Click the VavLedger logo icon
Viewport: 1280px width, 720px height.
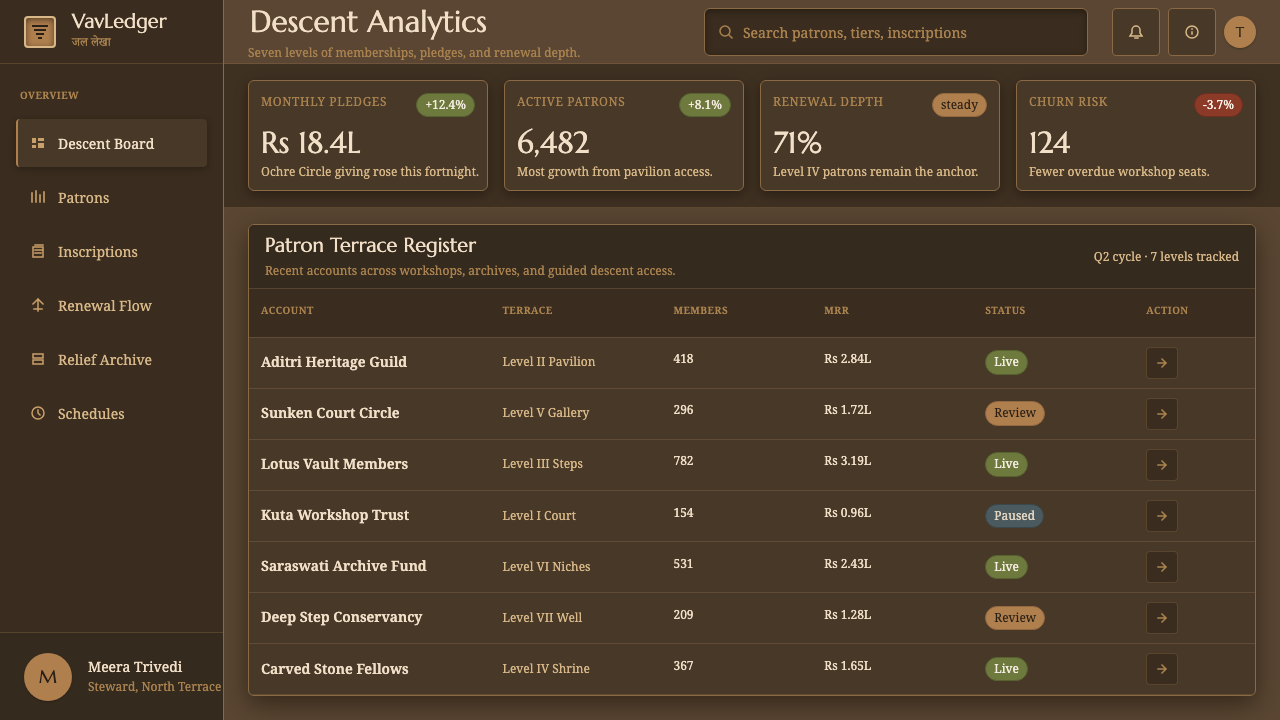coord(40,32)
